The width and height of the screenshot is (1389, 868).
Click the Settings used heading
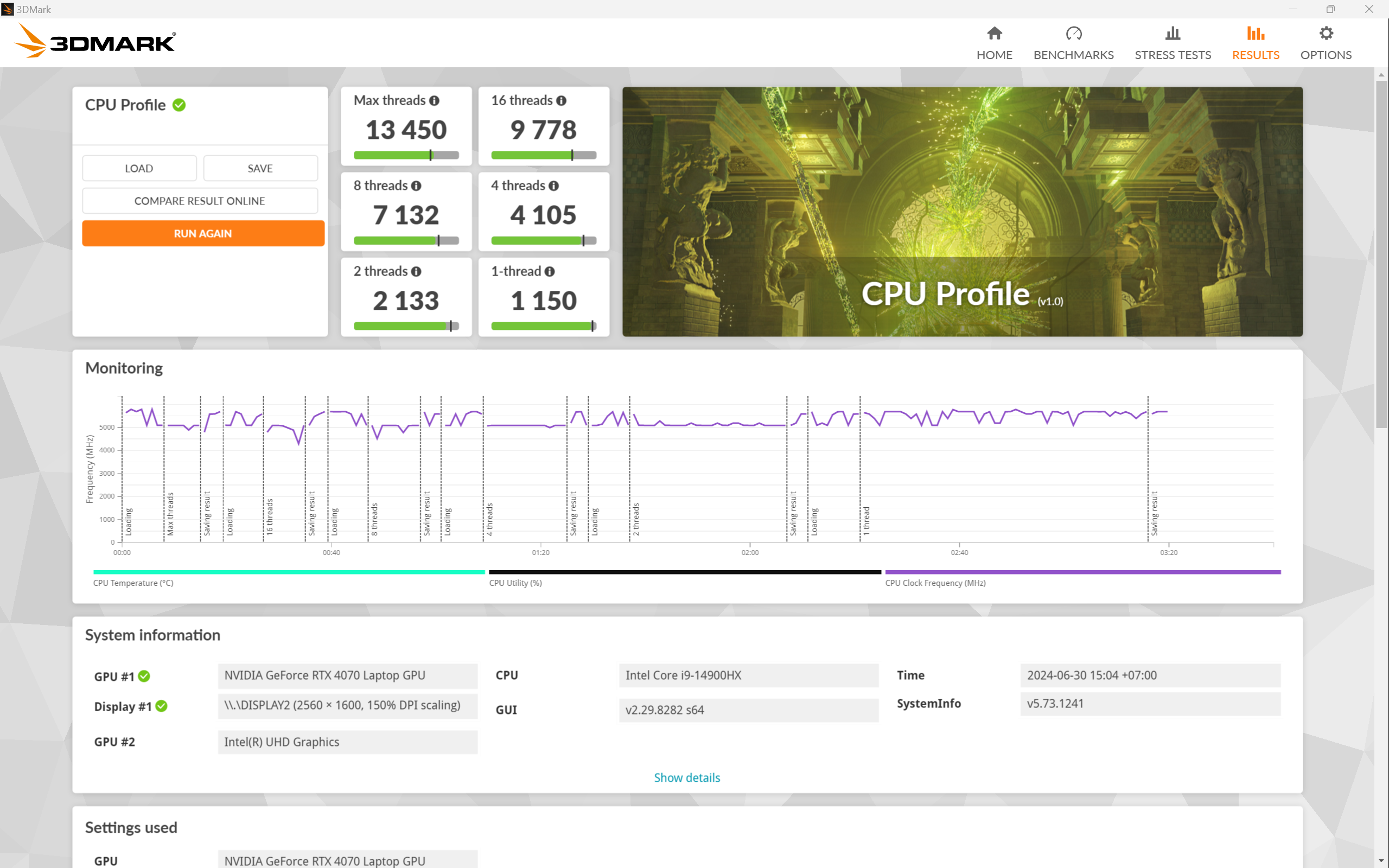tap(131, 827)
